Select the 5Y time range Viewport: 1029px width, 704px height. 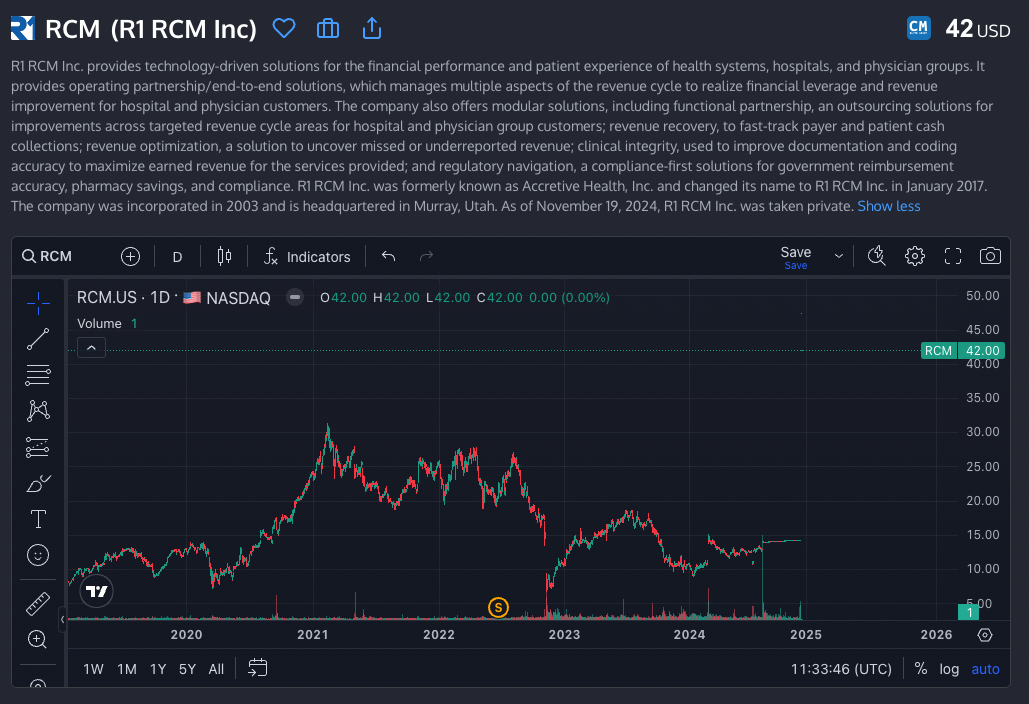[x=188, y=669]
